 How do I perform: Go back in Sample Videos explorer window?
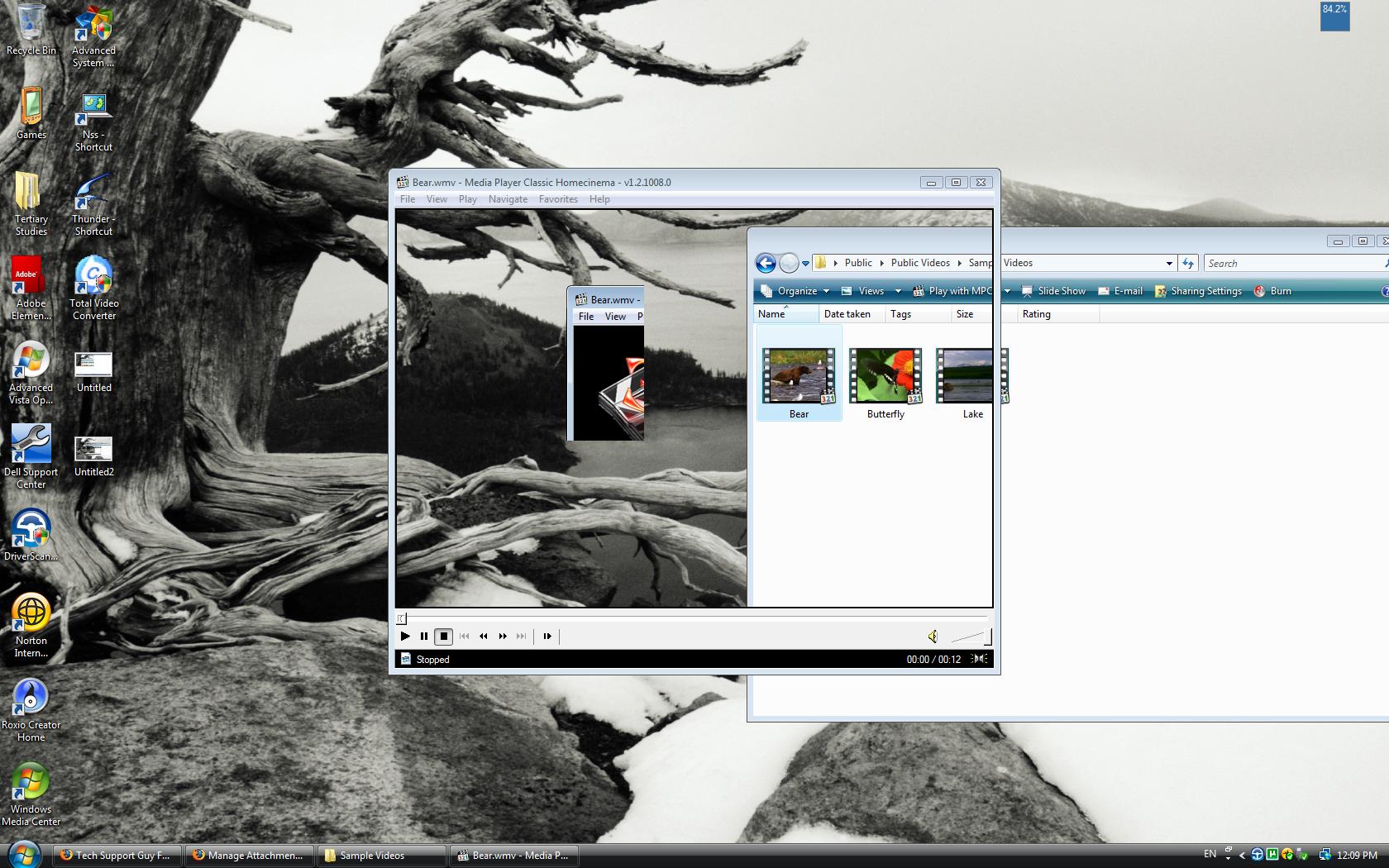[x=766, y=263]
